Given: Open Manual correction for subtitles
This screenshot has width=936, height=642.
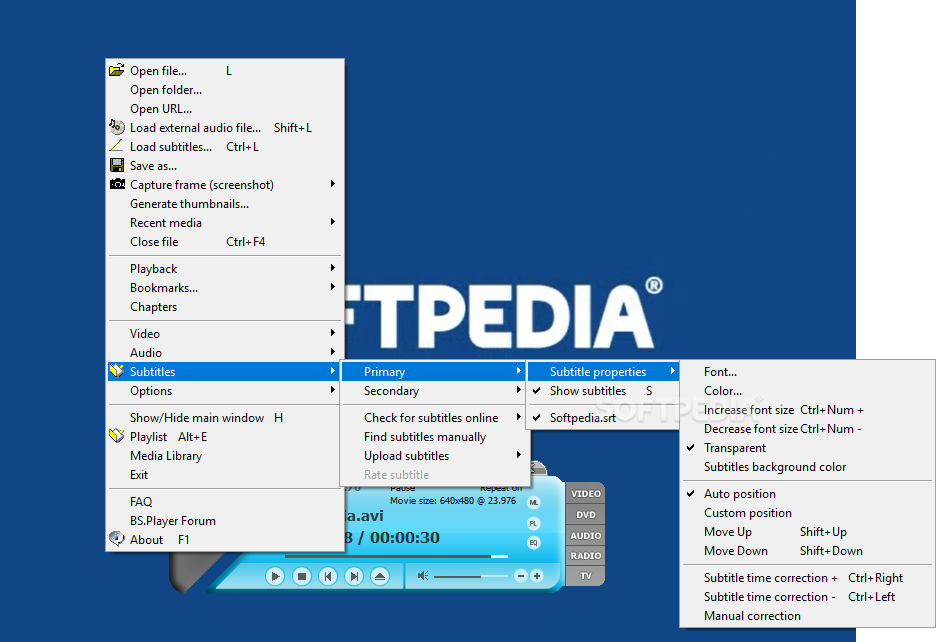Looking at the screenshot, I should (808, 616).
